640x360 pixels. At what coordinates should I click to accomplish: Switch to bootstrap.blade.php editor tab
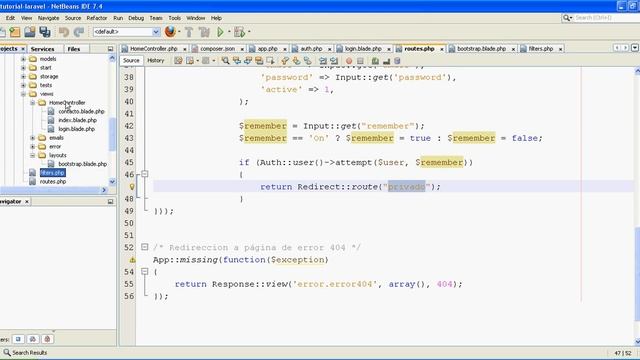click(x=481, y=49)
